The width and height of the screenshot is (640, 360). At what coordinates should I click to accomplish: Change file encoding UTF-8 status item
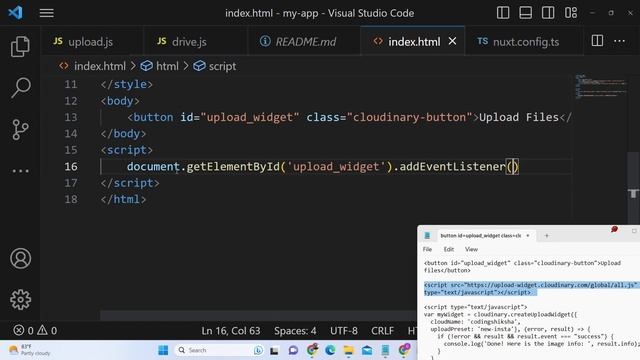[344, 331]
